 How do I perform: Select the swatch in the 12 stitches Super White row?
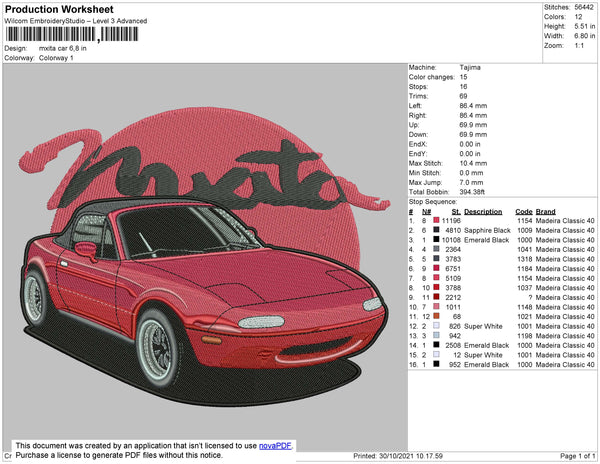[436, 355]
